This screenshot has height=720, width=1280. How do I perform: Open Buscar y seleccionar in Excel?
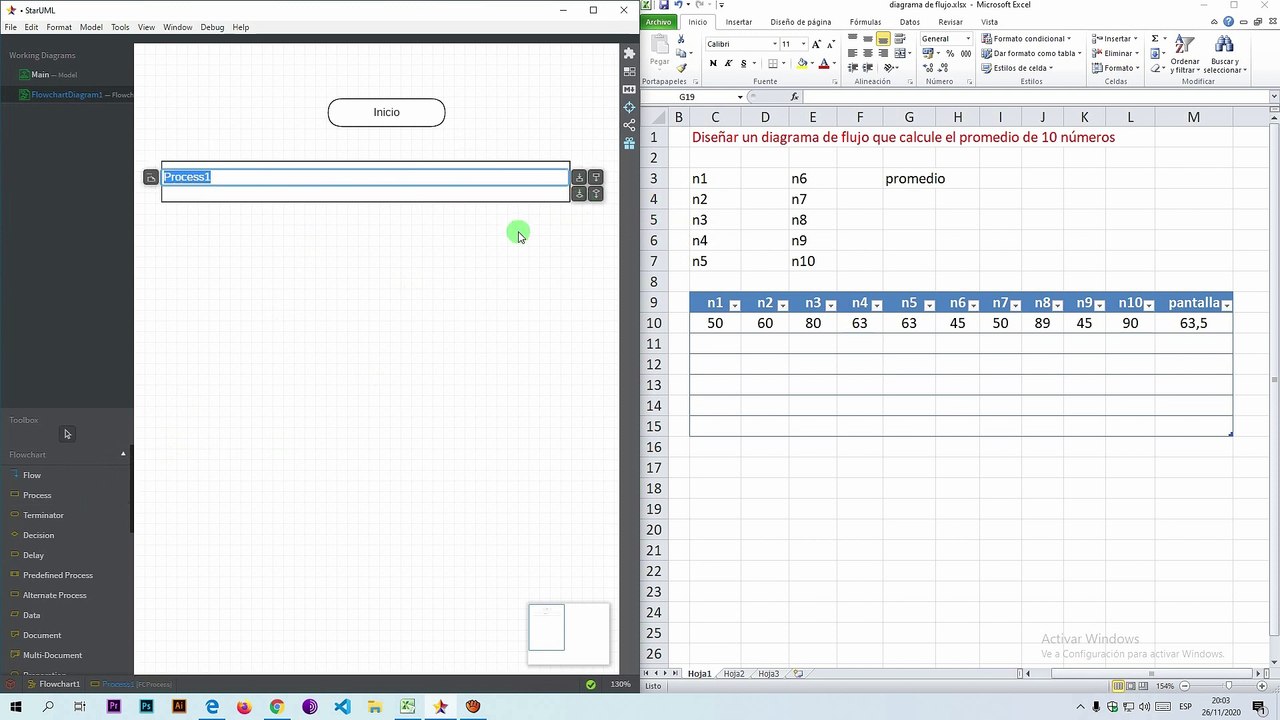[x=1224, y=55]
